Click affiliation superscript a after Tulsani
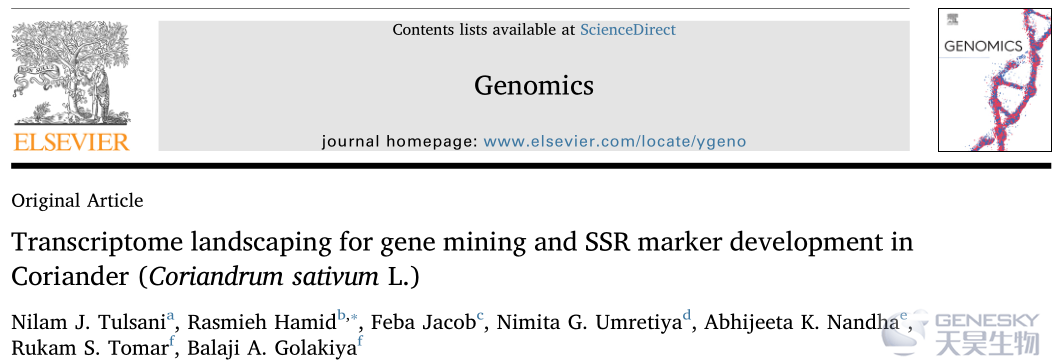Viewport: 1060px width, 364px height. tap(171, 315)
